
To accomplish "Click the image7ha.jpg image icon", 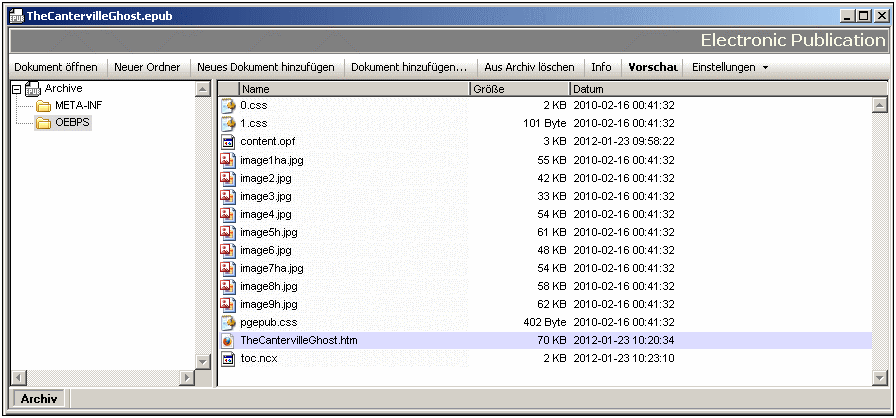I will tap(229, 268).
